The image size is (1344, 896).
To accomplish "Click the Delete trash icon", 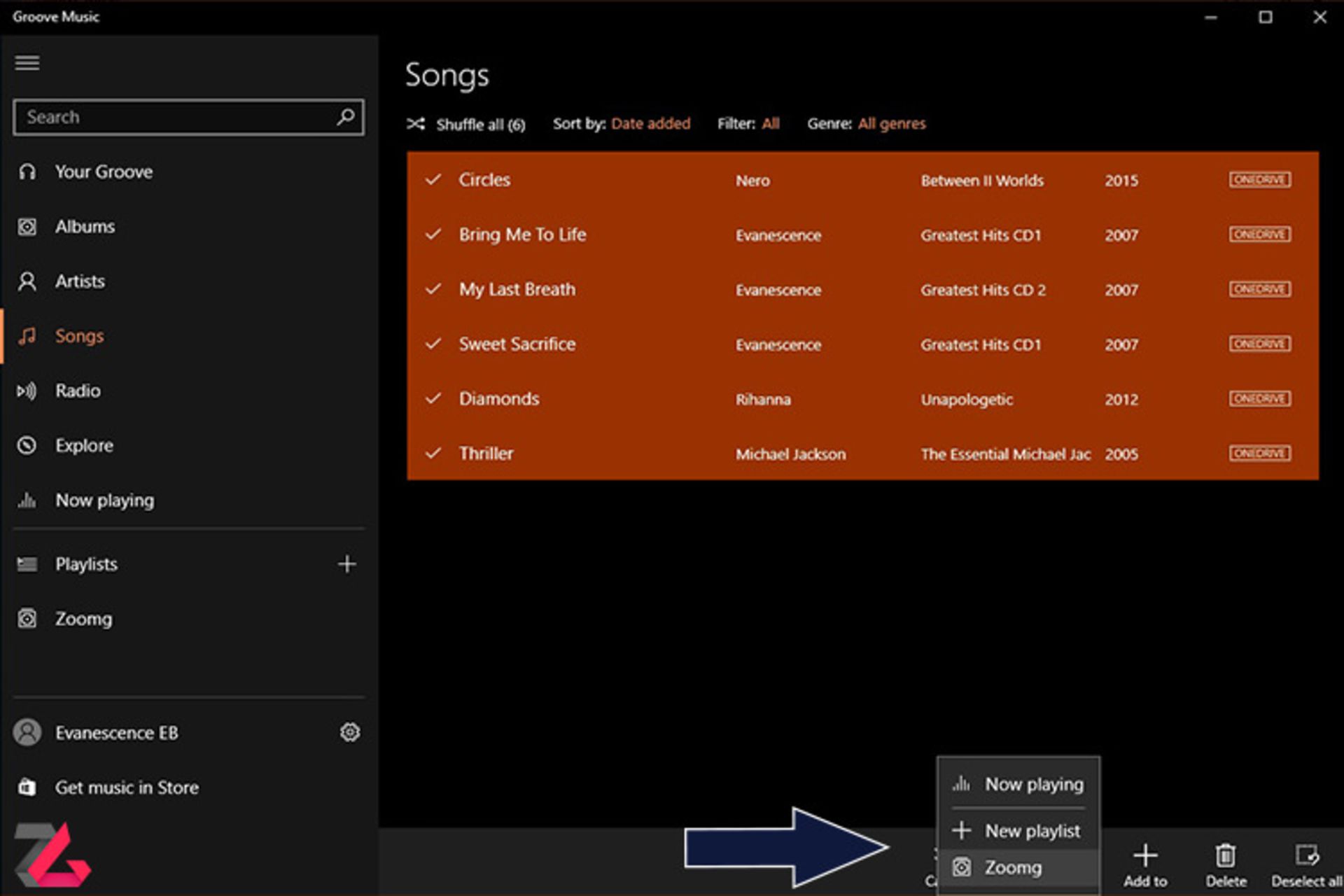I will pyautogui.click(x=1225, y=855).
